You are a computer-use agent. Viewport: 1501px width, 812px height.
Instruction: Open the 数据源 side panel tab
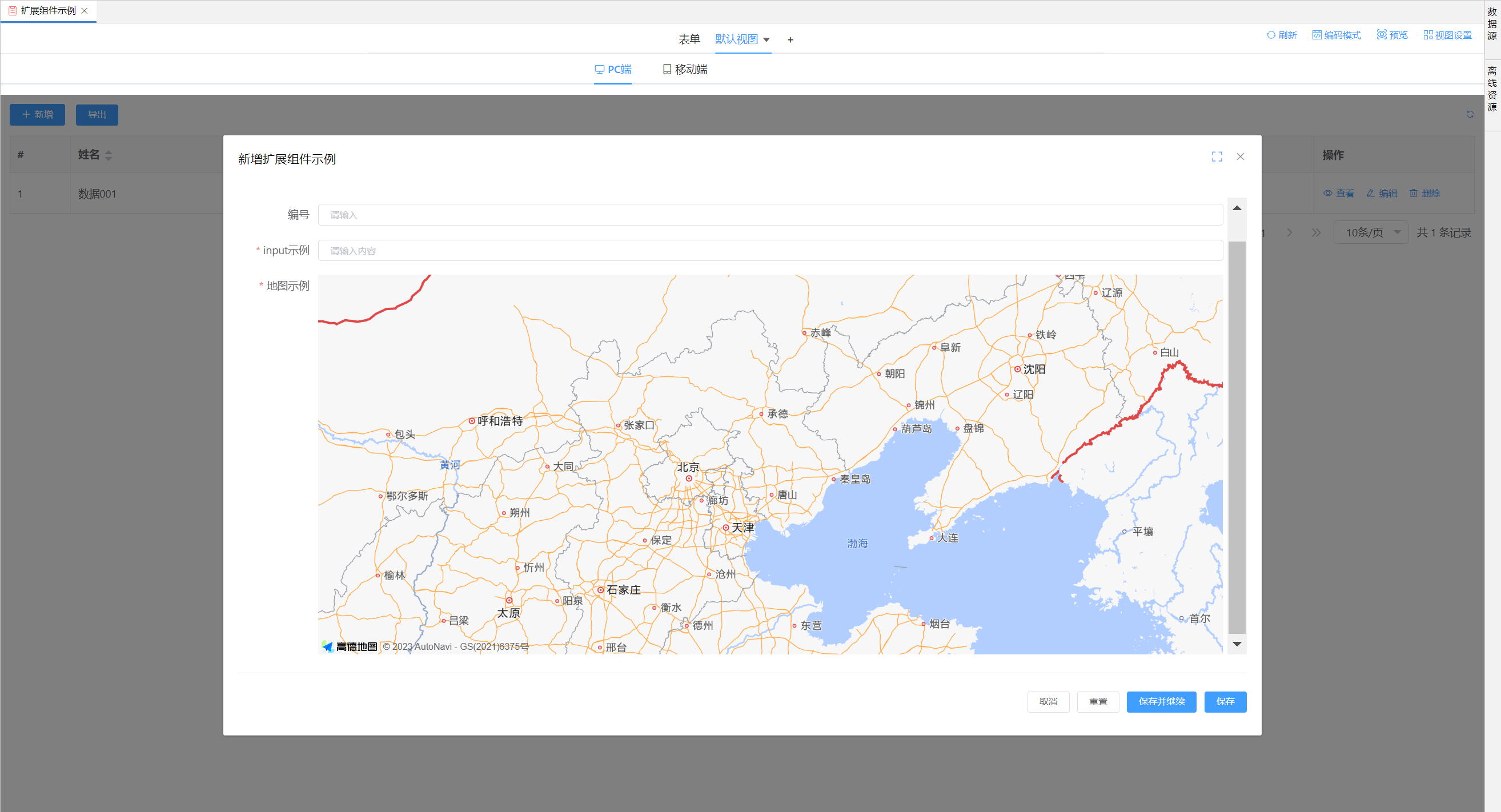point(1492,25)
